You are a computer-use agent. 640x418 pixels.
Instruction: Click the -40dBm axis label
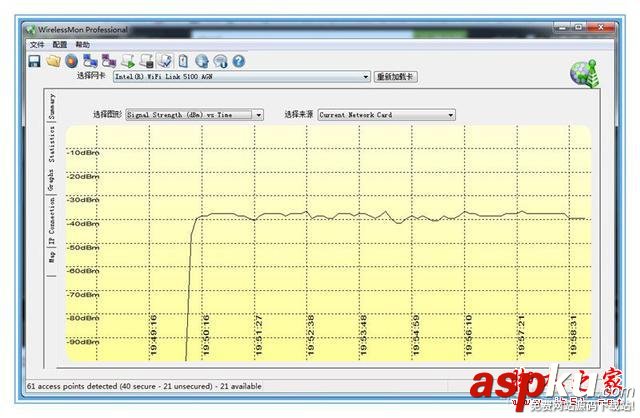coord(83,224)
